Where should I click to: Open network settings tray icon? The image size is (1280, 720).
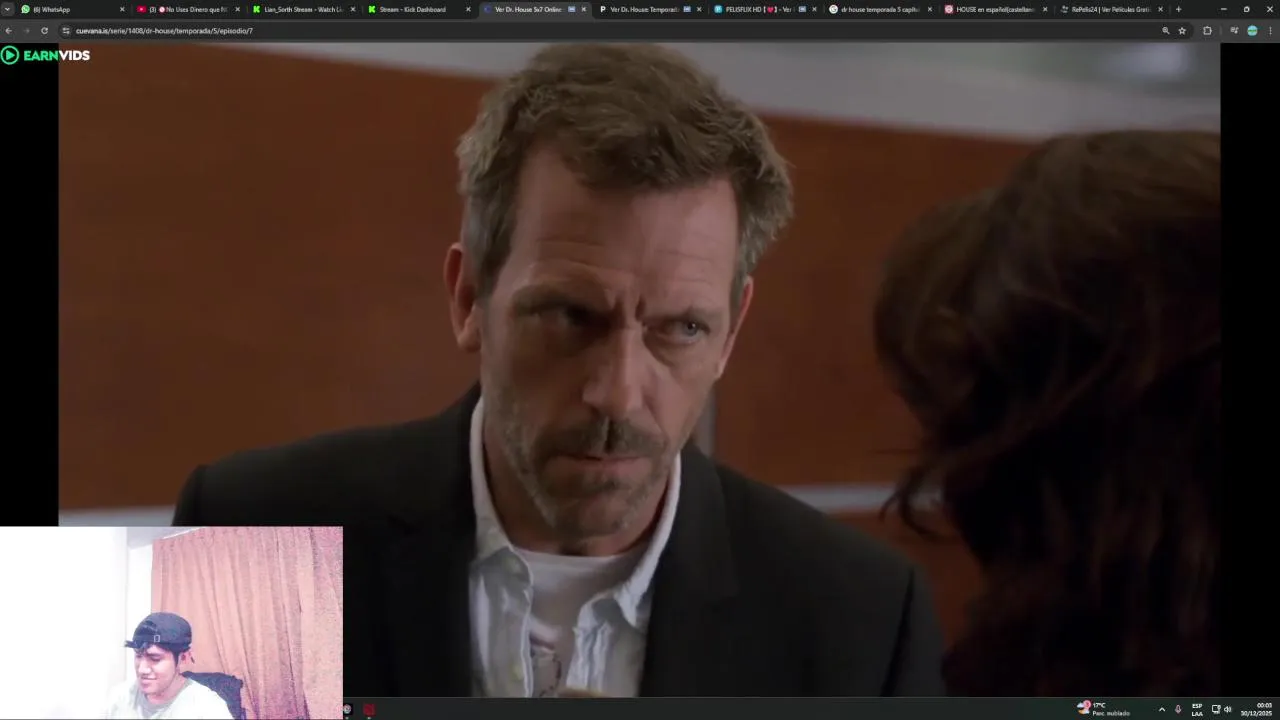[1216, 709]
